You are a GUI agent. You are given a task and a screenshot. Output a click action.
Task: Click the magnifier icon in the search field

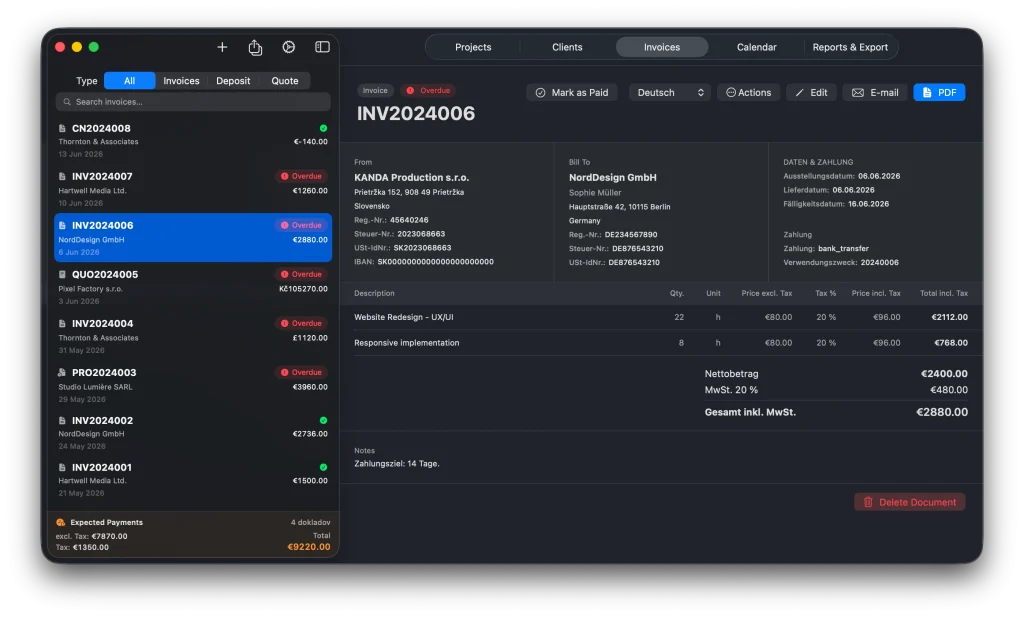point(67,102)
